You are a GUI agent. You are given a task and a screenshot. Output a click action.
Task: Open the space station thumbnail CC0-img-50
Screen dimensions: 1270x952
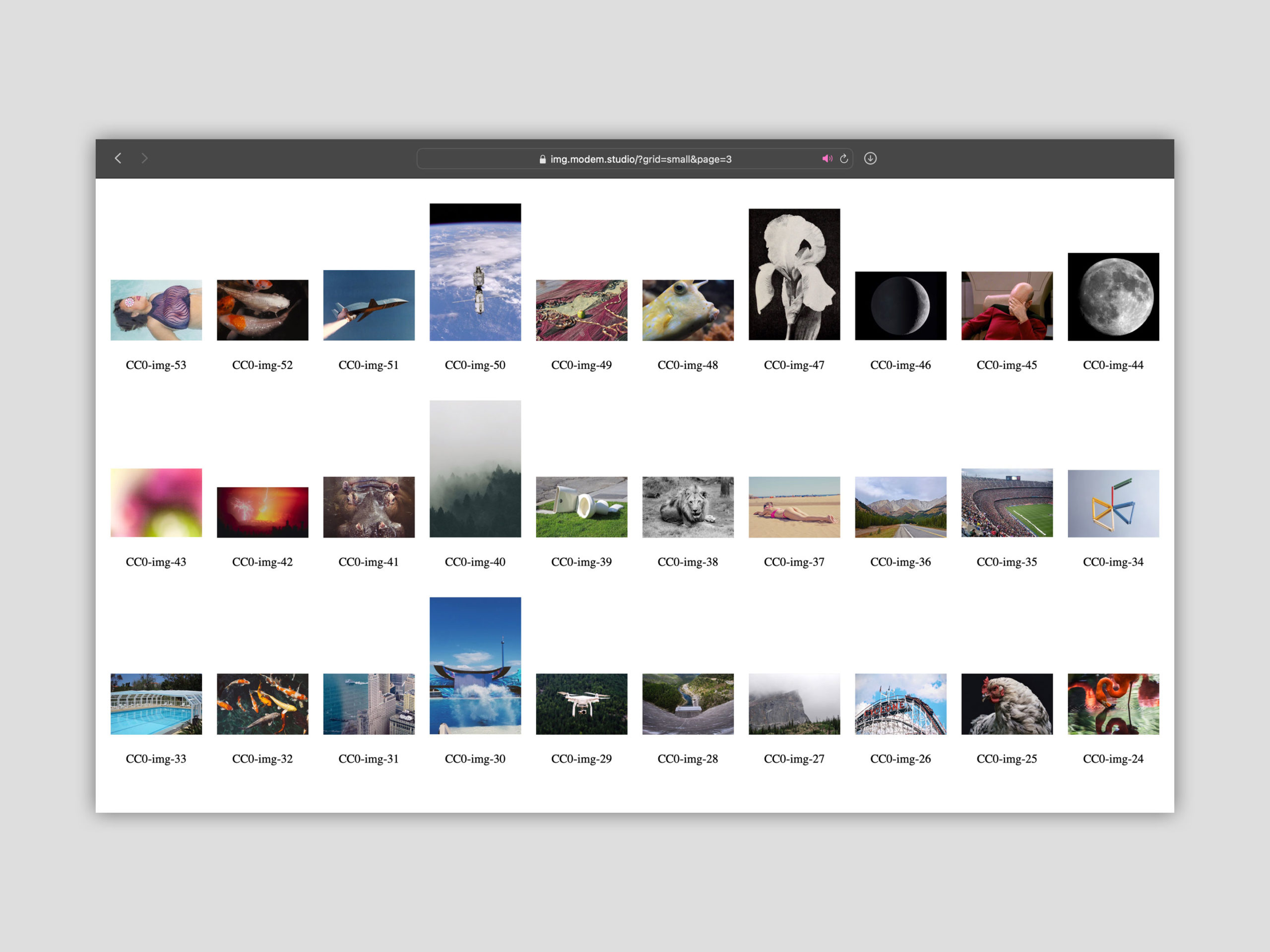(x=475, y=272)
